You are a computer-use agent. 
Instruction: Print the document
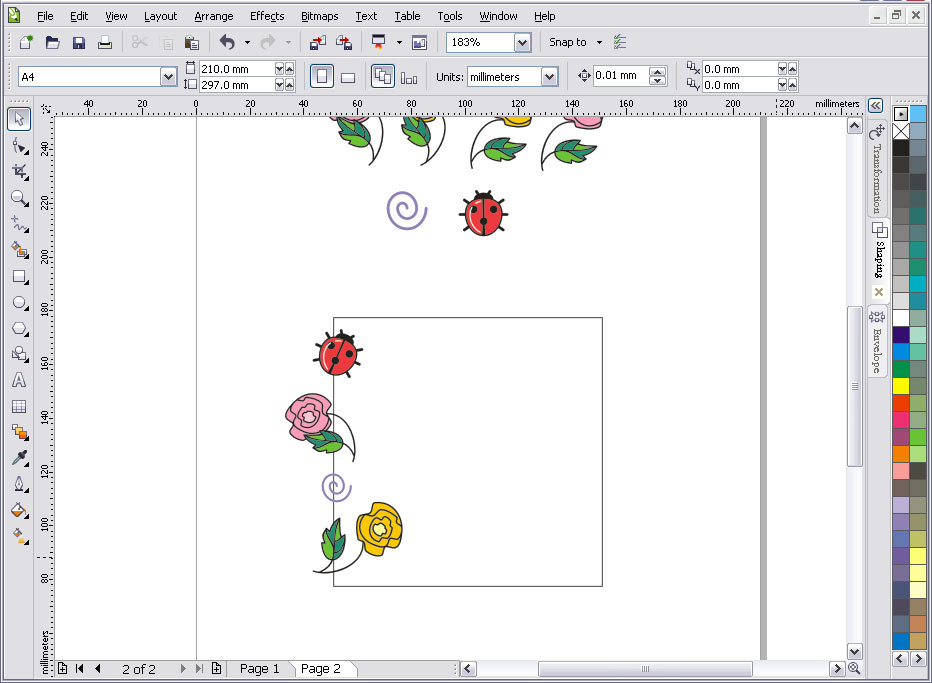click(105, 42)
